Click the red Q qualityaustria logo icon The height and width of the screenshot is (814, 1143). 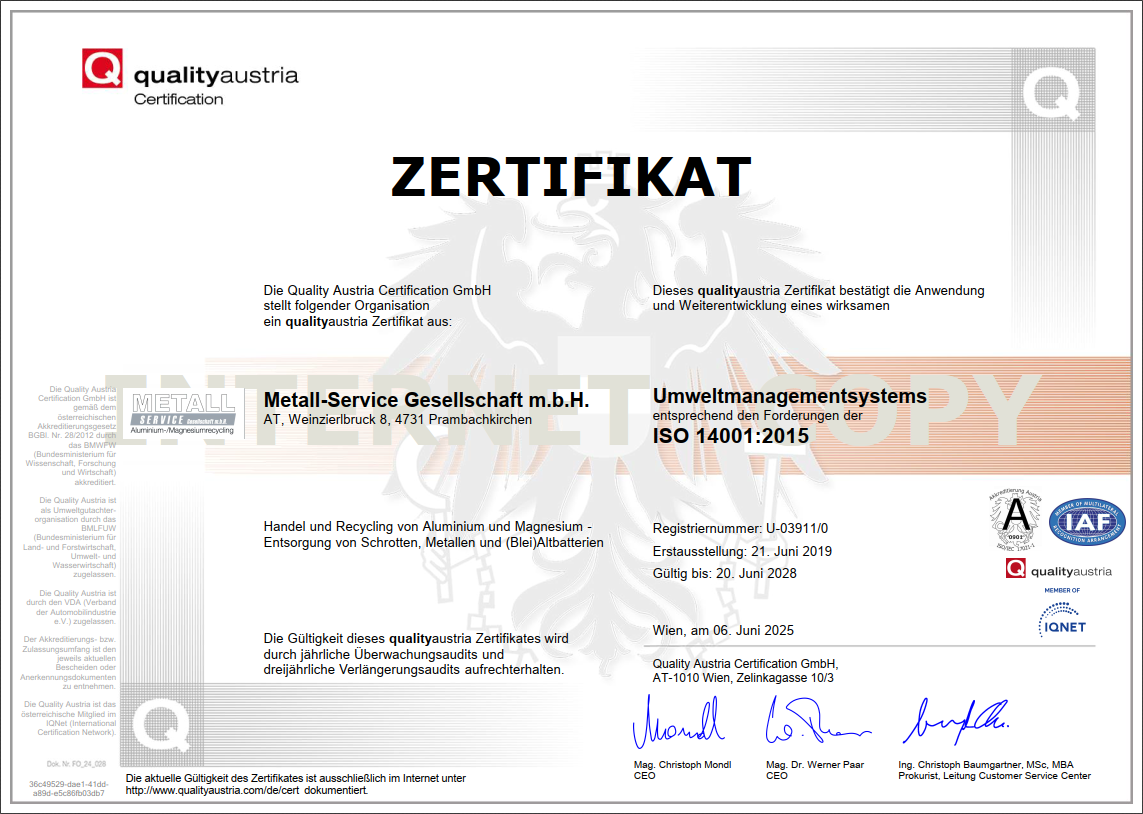pos(102,68)
